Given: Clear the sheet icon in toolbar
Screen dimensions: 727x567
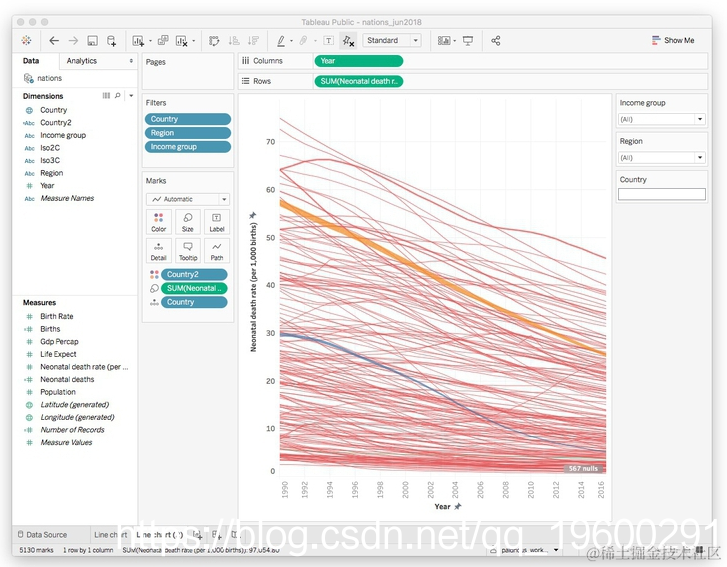Looking at the screenshot, I should coord(181,41).
